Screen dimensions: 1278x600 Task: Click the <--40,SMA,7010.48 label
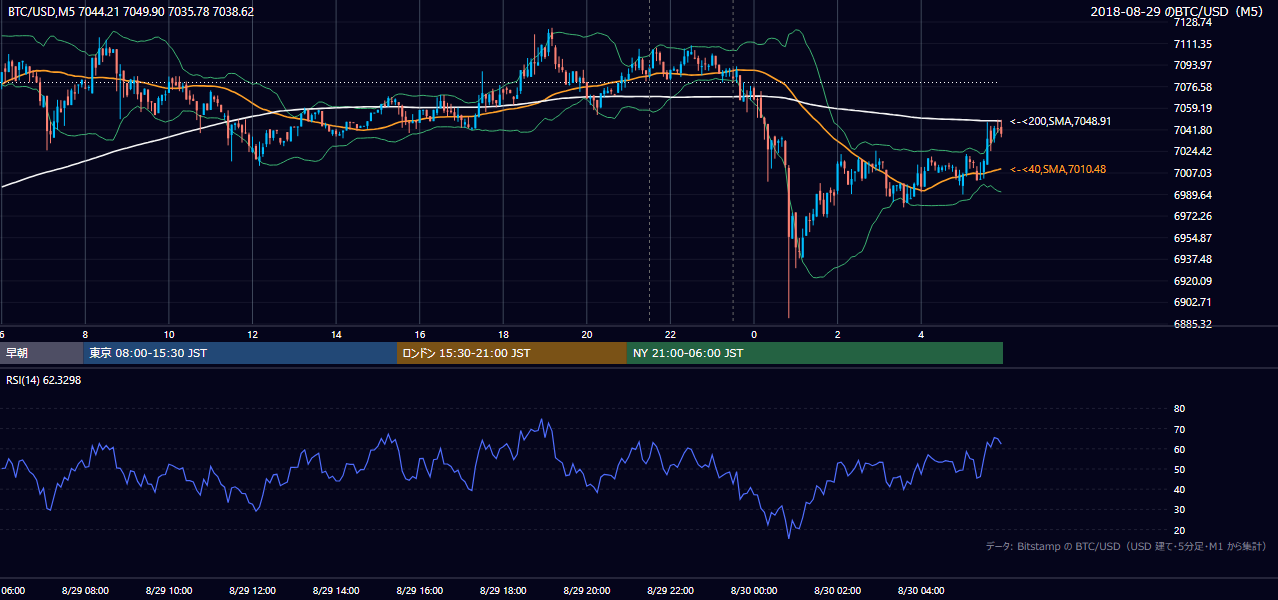point(1058,170)
